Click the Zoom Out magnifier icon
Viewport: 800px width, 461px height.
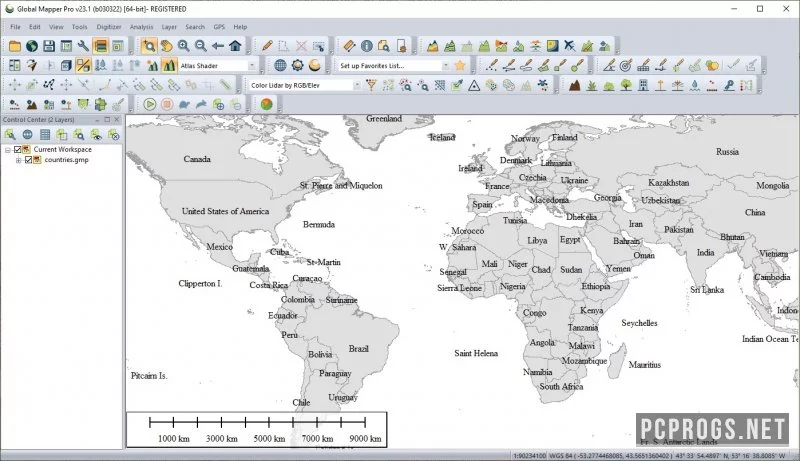click(201, 46)
